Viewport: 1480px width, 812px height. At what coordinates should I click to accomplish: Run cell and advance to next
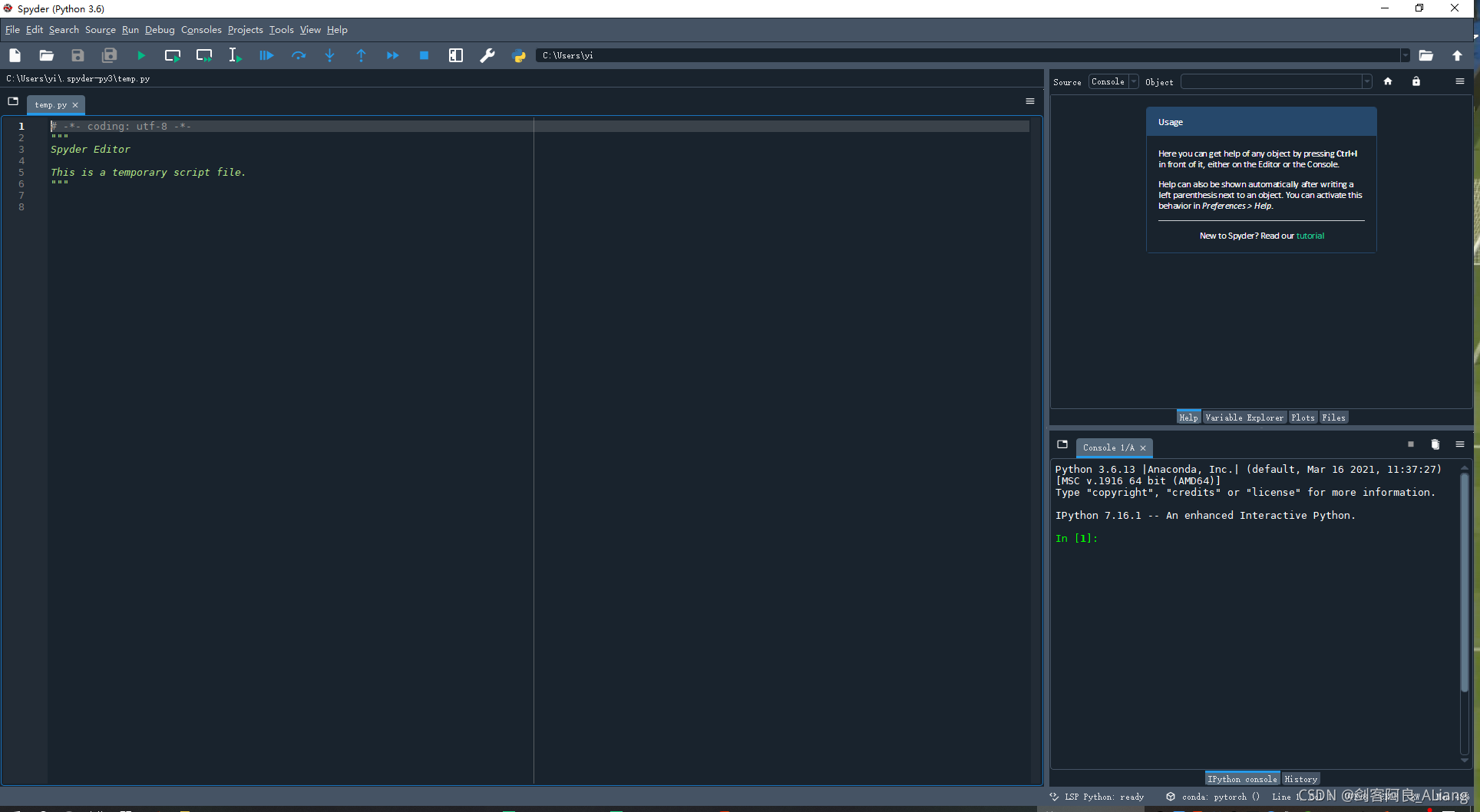(204, 55)
